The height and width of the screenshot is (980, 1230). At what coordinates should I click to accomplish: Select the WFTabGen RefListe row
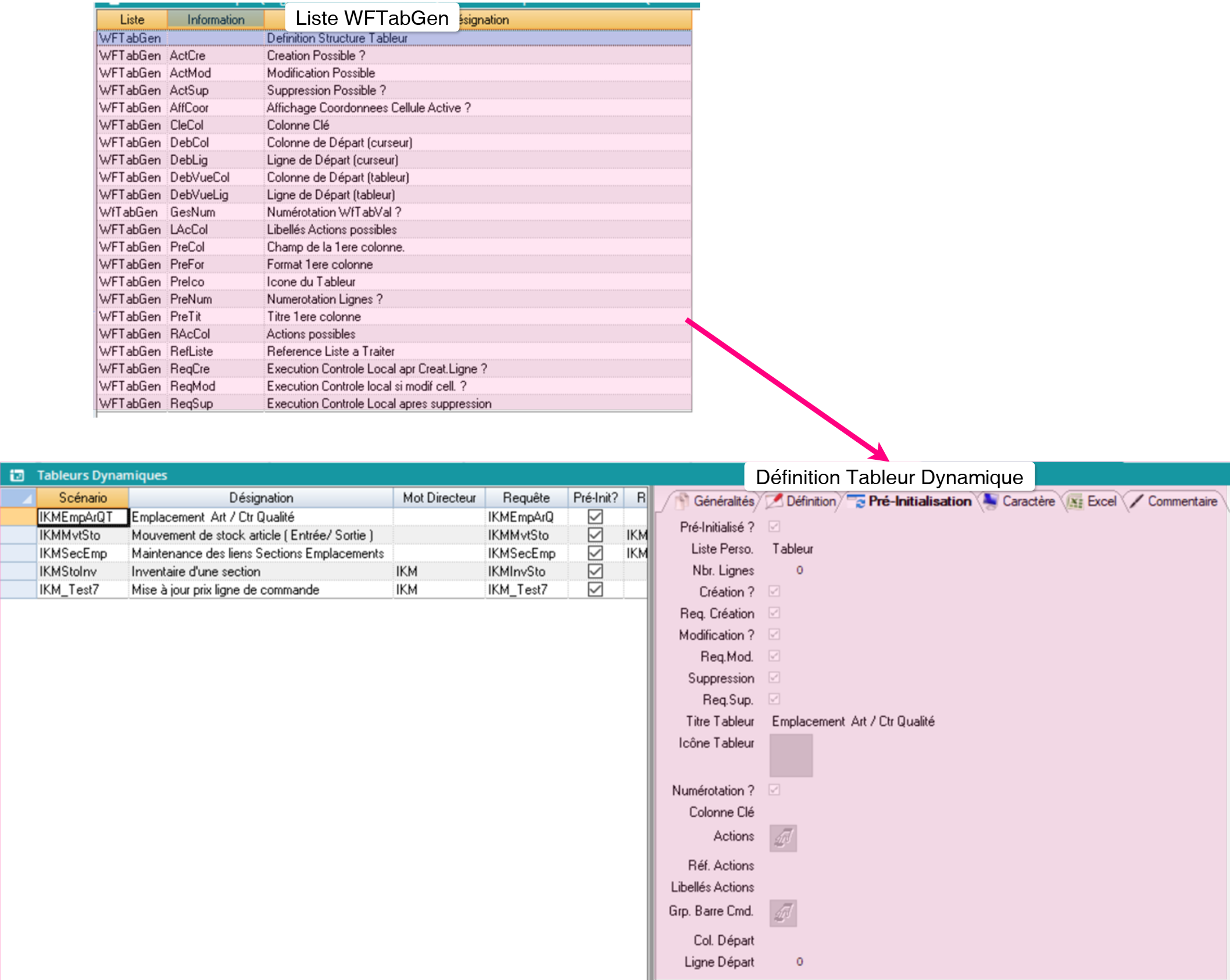click(192, 352)
